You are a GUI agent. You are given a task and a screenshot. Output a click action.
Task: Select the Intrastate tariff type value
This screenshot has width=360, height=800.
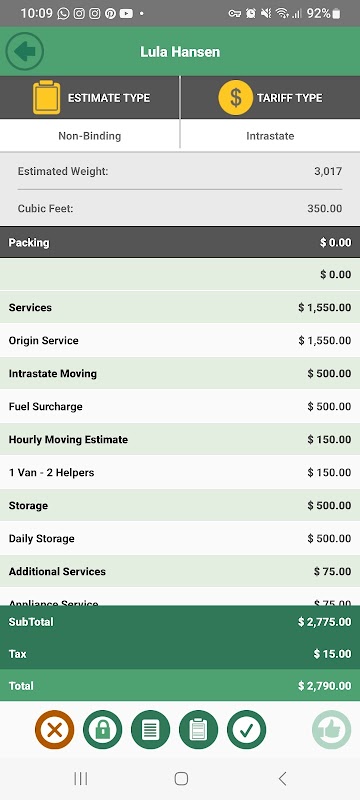[270, 136]
